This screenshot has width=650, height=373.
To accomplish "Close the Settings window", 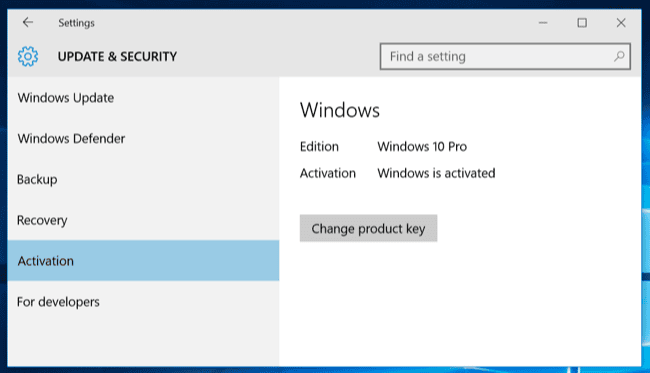I will (621, 23).
